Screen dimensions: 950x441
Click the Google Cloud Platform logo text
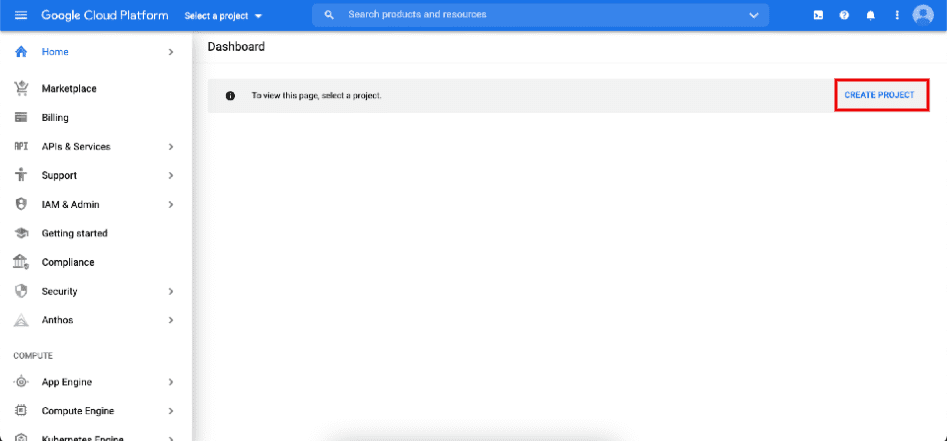coord(105,15)
